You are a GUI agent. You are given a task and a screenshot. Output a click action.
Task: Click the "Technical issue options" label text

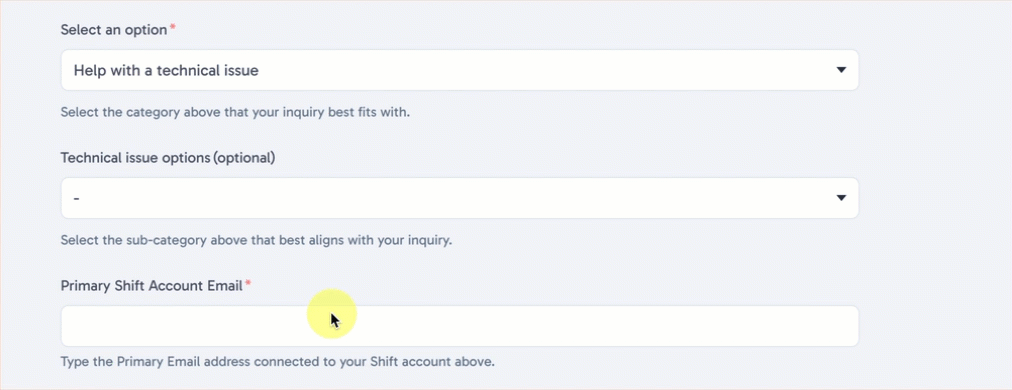[136, 158]
